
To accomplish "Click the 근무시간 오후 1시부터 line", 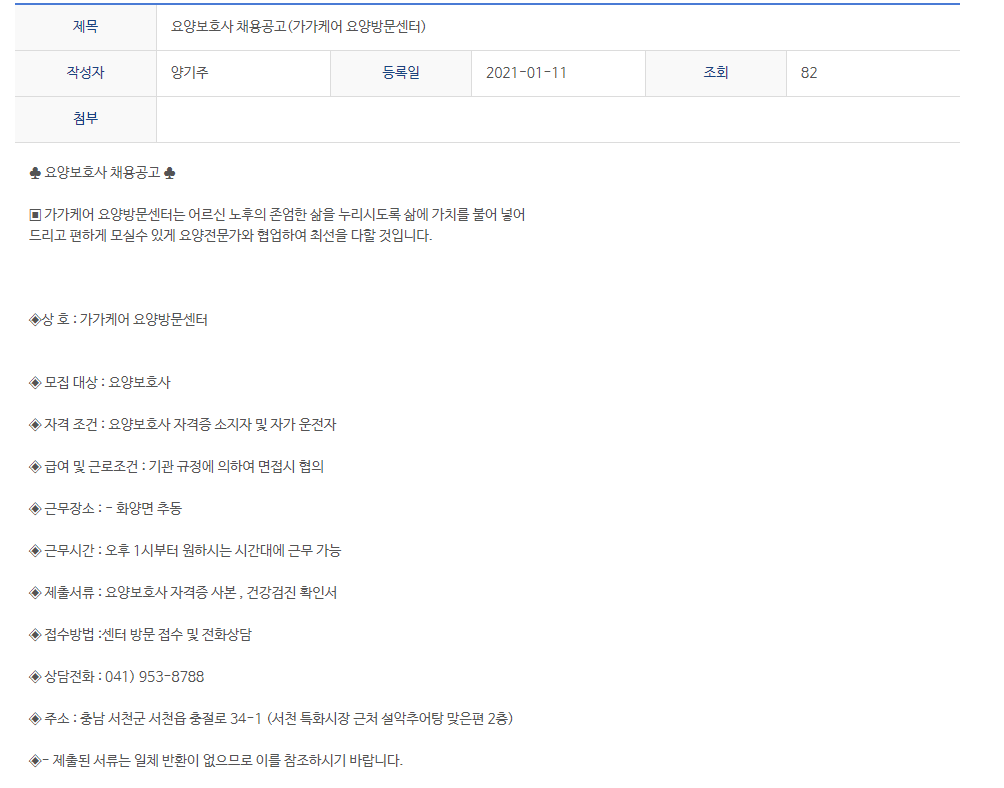I will (x=185, y=551).
